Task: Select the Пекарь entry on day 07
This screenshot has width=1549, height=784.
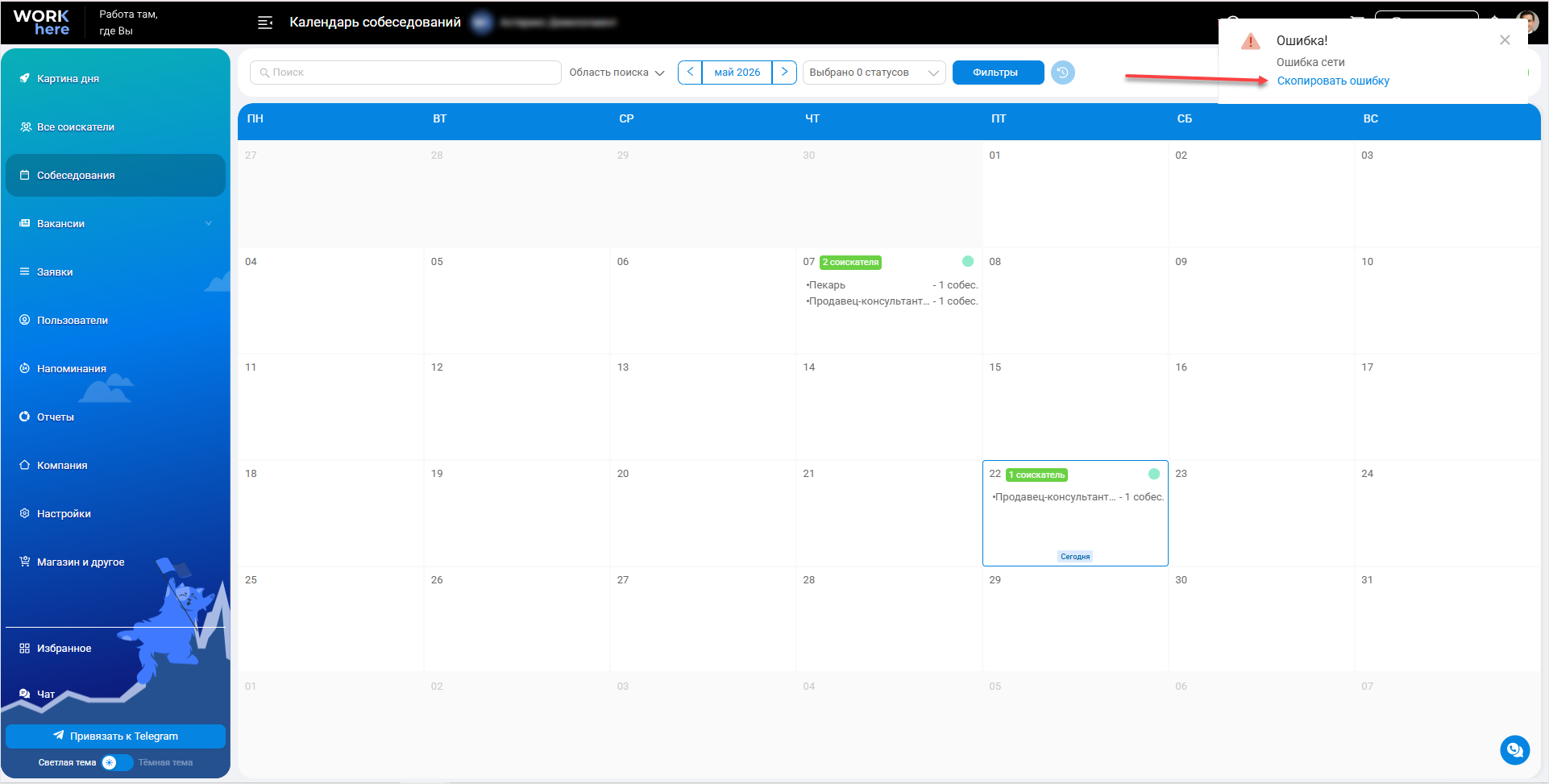Action: click(891, 285)
